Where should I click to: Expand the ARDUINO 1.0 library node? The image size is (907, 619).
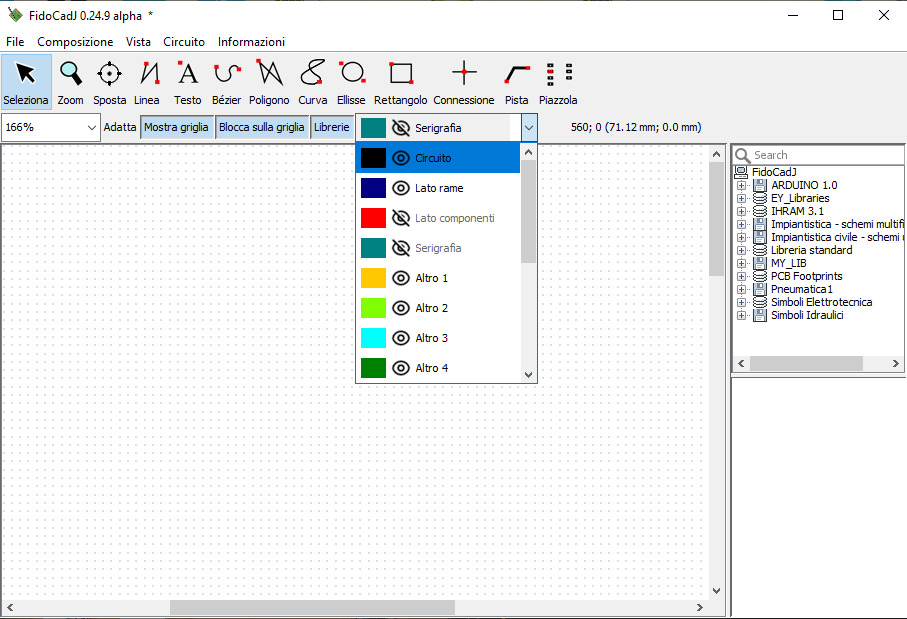(742, 185)
